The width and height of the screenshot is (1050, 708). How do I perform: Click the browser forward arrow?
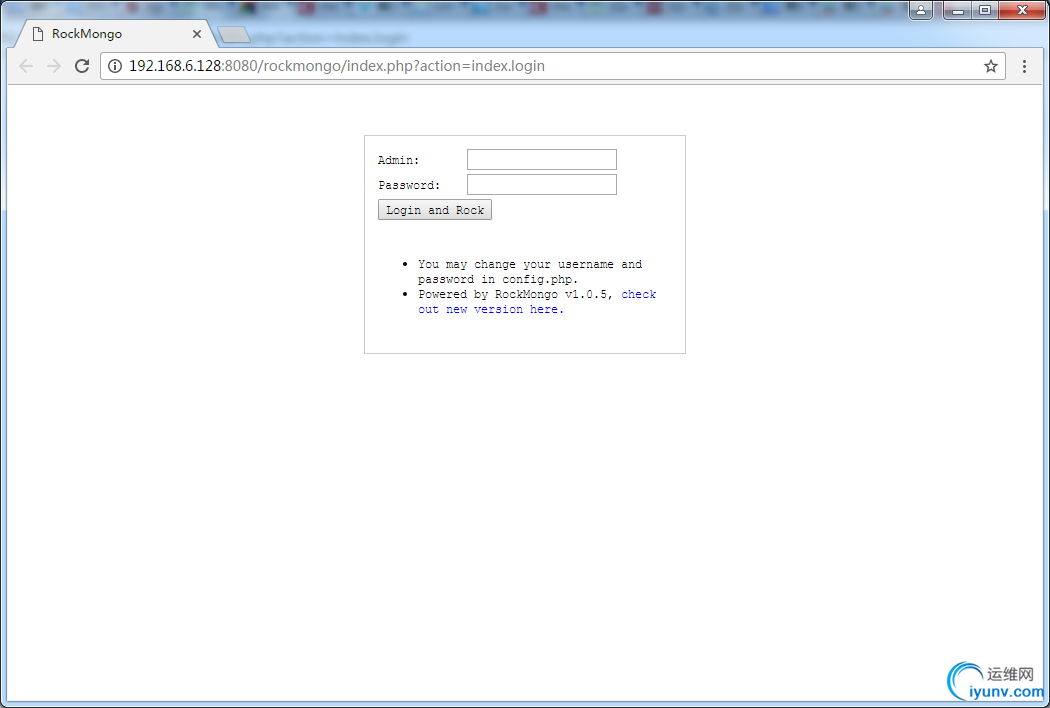pos(54,66)
